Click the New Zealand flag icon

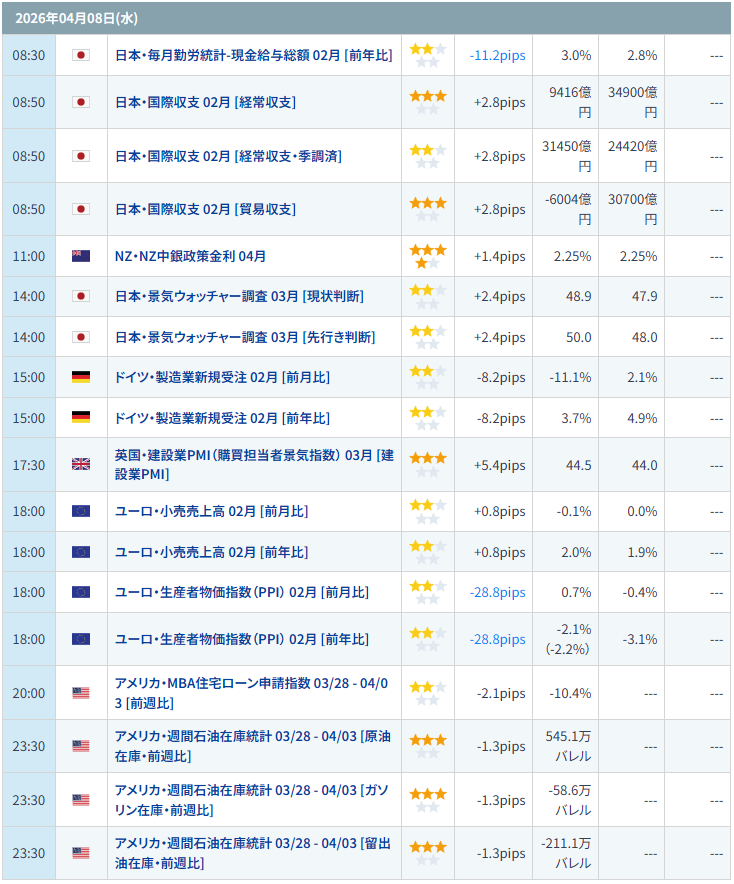point(81,256)
